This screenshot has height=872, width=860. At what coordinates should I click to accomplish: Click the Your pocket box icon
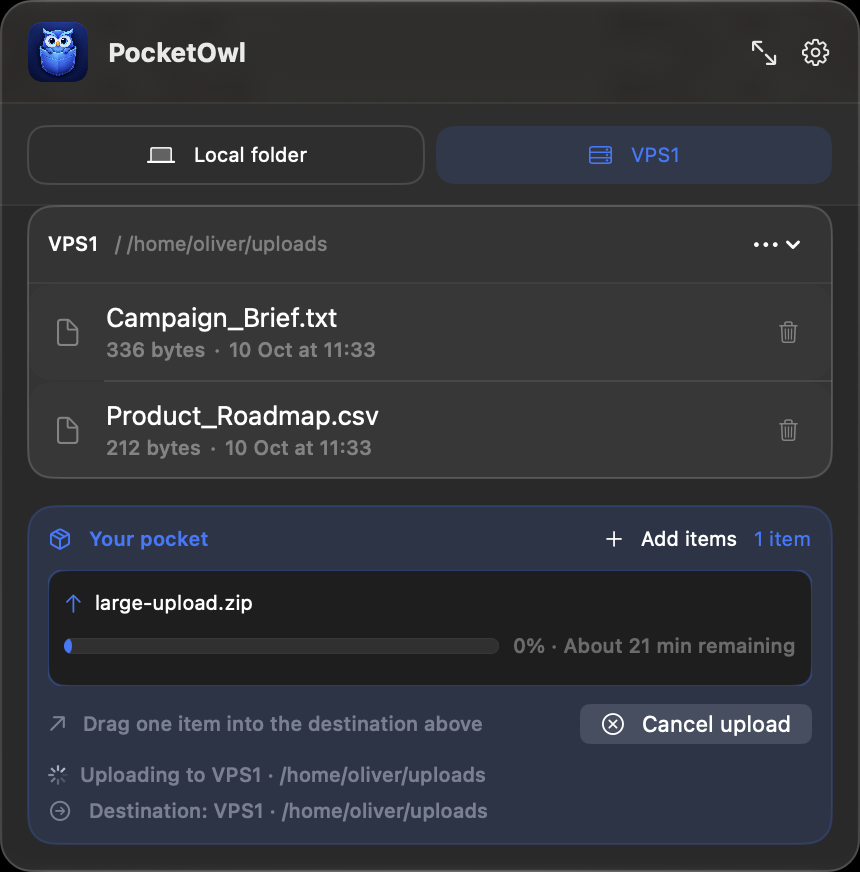click(x=60, y=539)
